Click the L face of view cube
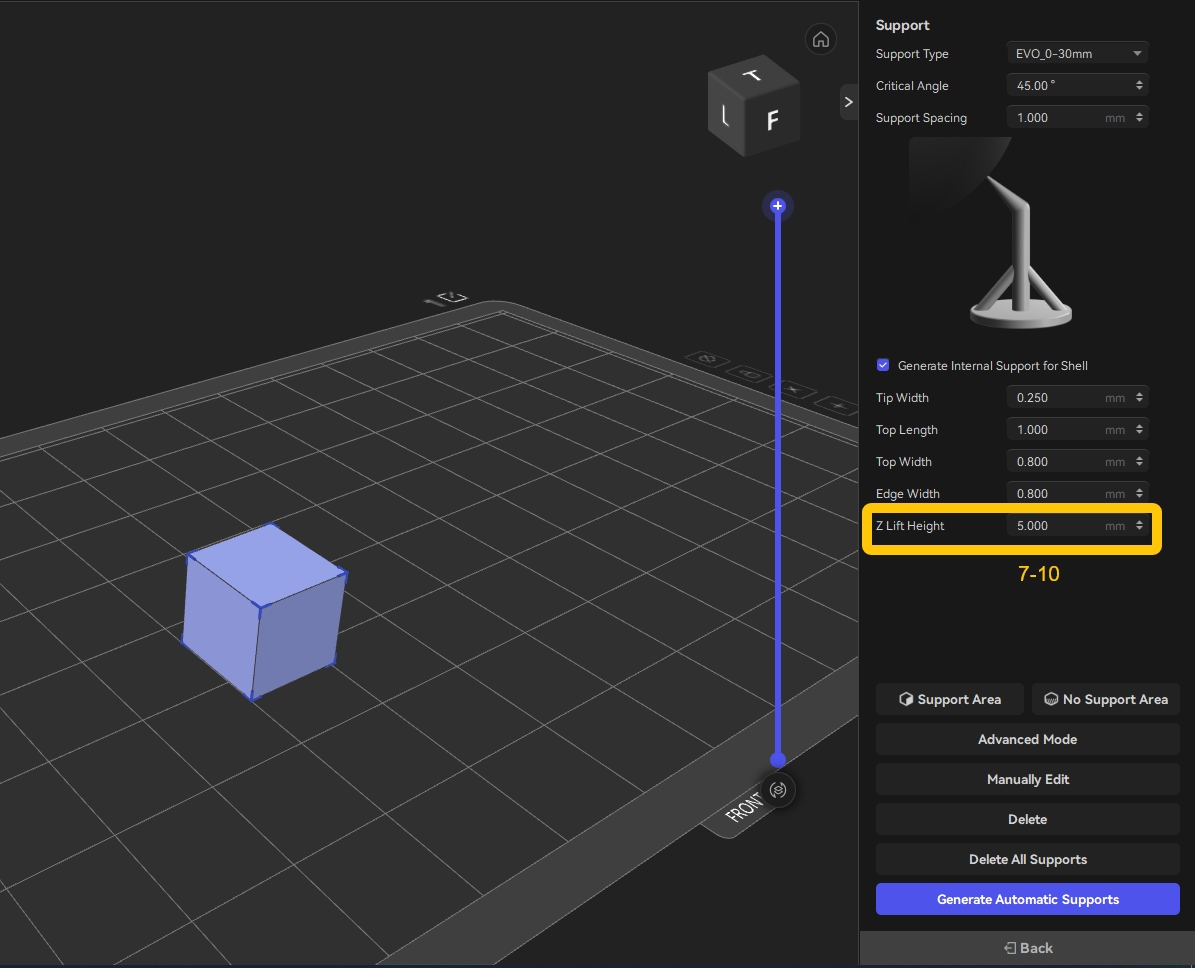Image resolution: width=1195 pixels, height=968 pixels. (726, 115)
